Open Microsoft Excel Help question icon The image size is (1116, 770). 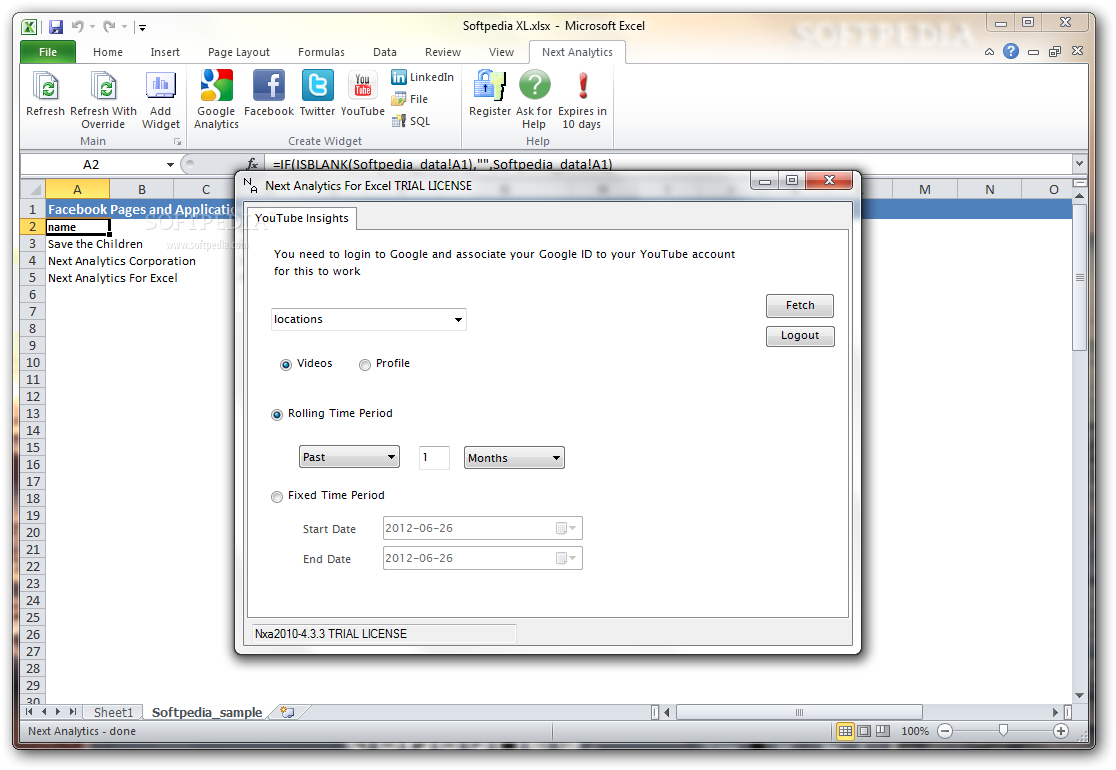(1011, 51)
